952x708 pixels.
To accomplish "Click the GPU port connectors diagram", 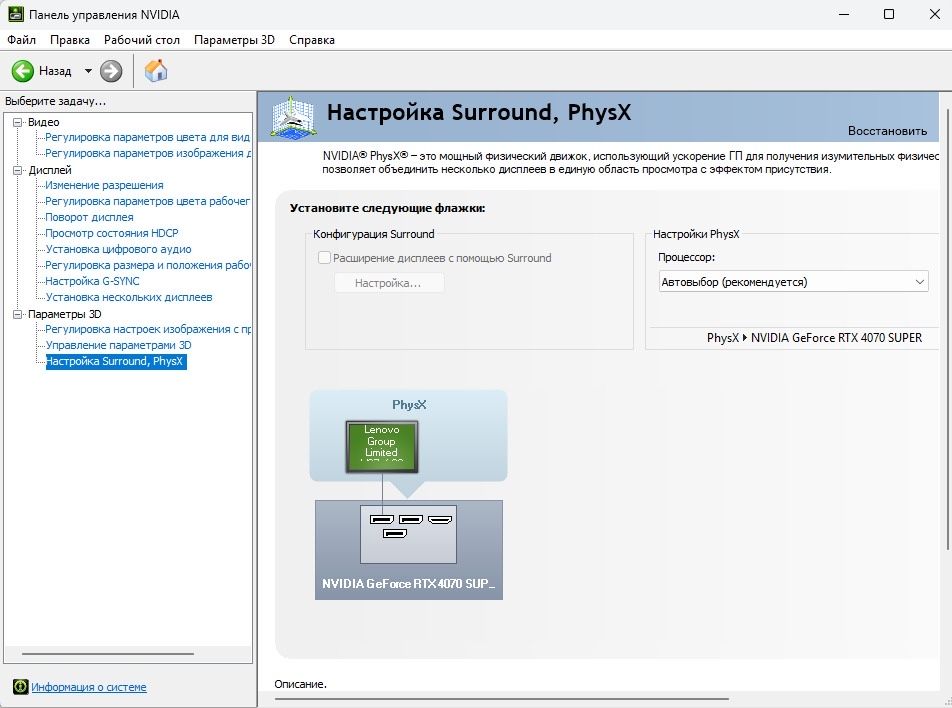I will tap(408, 534).
